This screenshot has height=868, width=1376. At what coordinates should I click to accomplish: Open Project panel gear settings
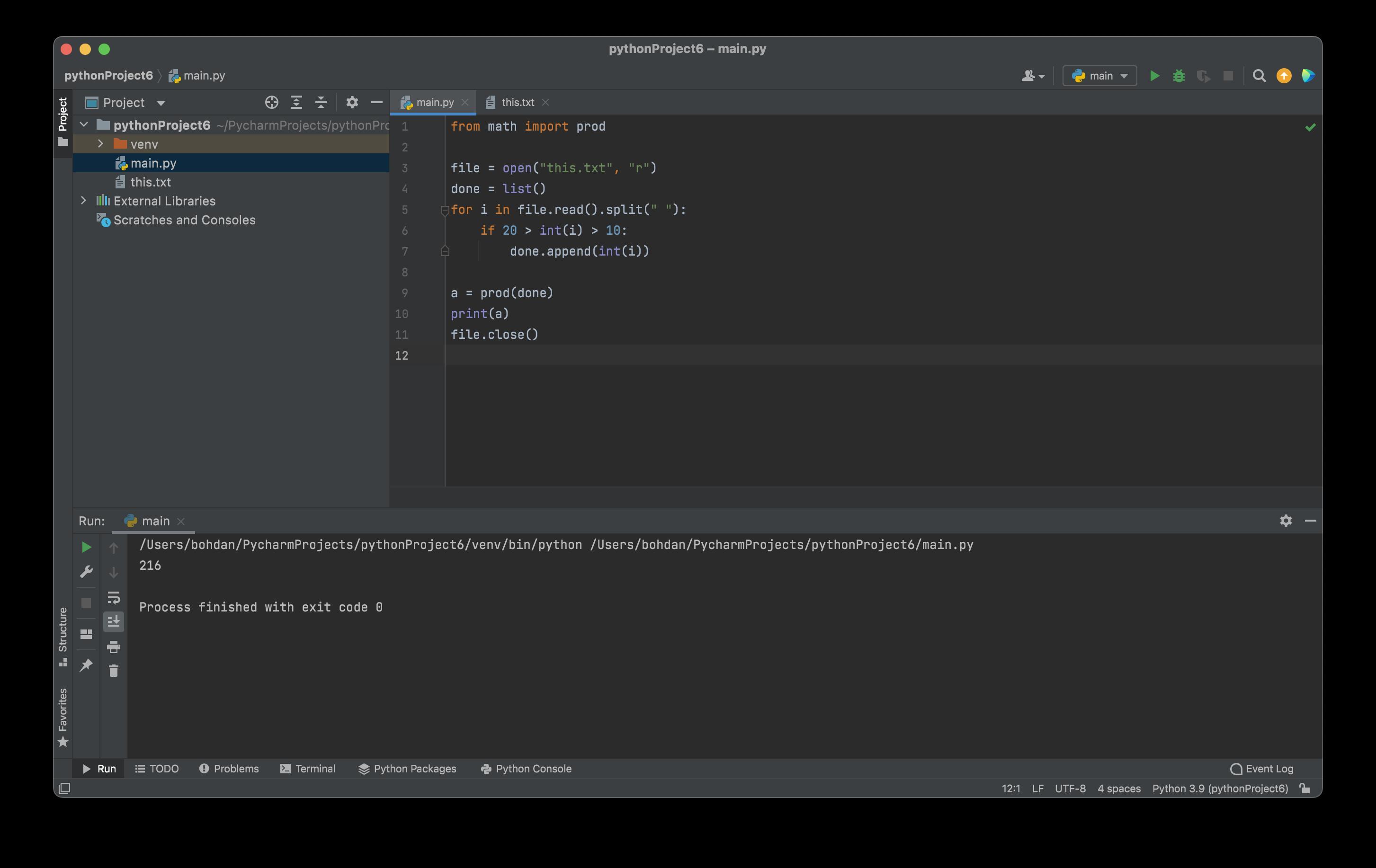[x=352, y=102]
